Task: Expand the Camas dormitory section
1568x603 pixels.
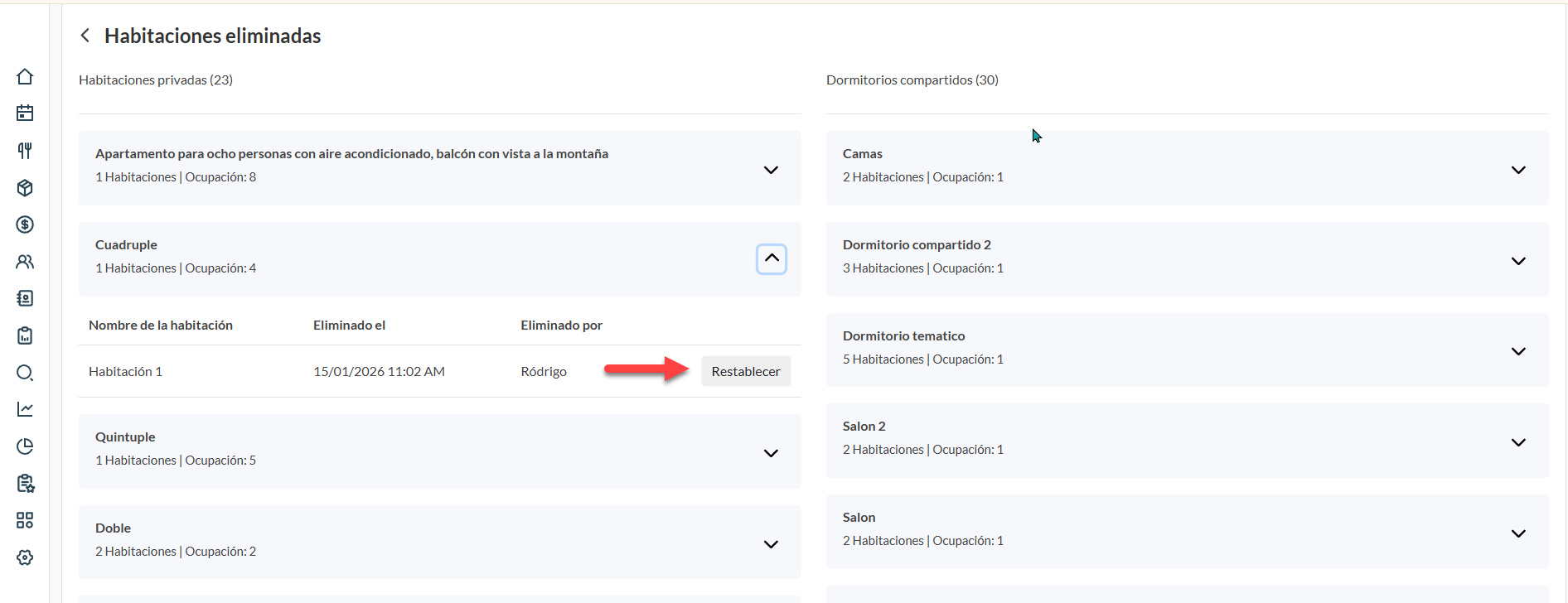Action: click(x=1517, y=170)
